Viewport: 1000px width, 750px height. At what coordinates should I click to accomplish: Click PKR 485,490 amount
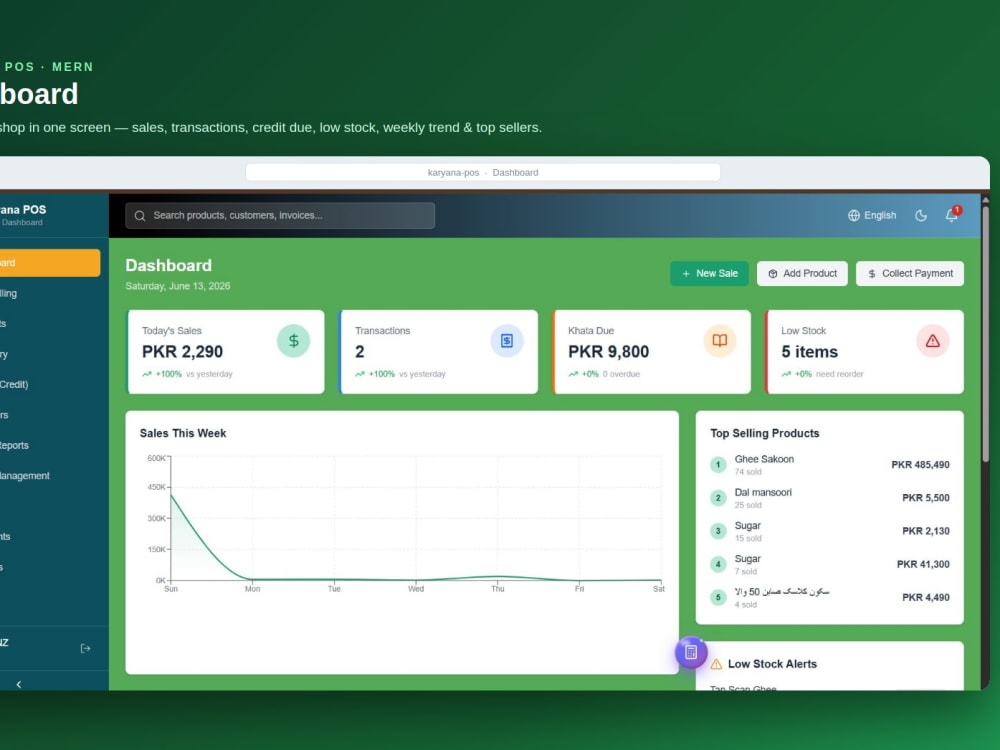(x=920, y=465)
